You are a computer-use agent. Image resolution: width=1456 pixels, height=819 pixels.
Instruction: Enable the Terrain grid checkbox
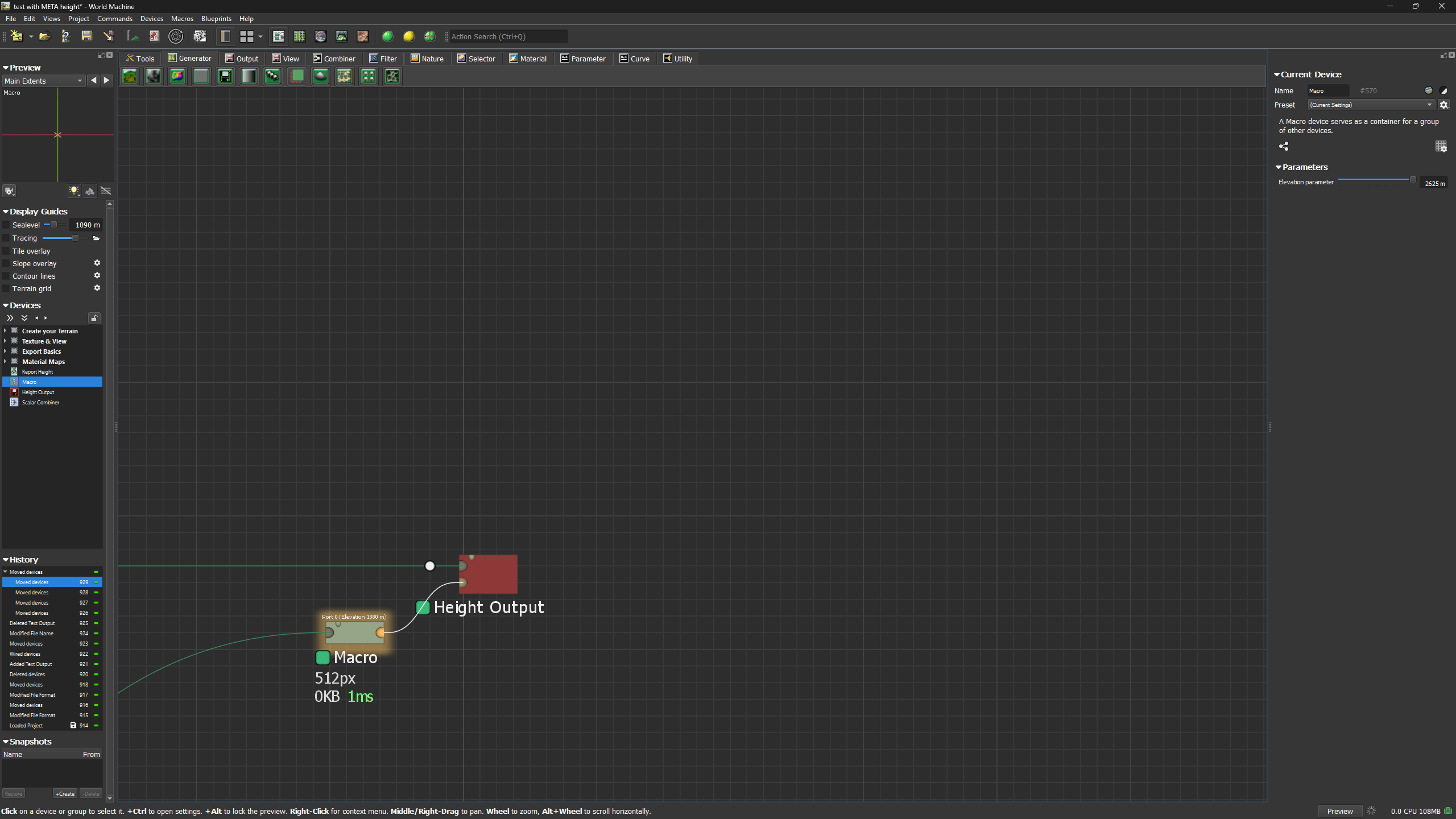pyautogui.click(x=7, y=288)
